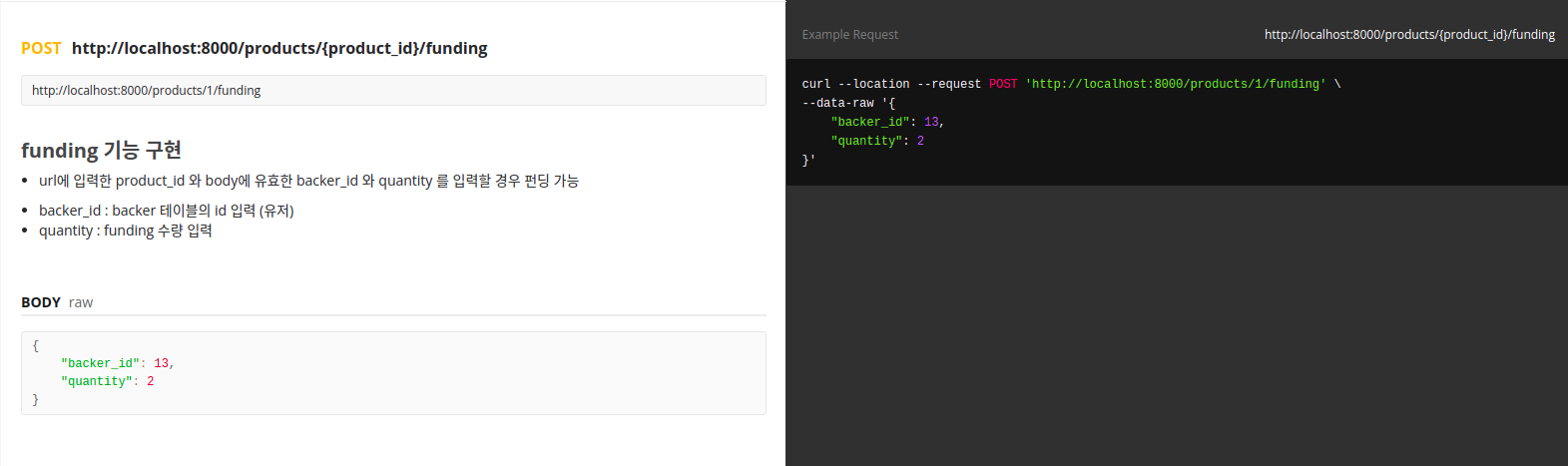
Task: Click the endpoint title with {product_id}
Action: pyautogui.click(x=279, y=48)
